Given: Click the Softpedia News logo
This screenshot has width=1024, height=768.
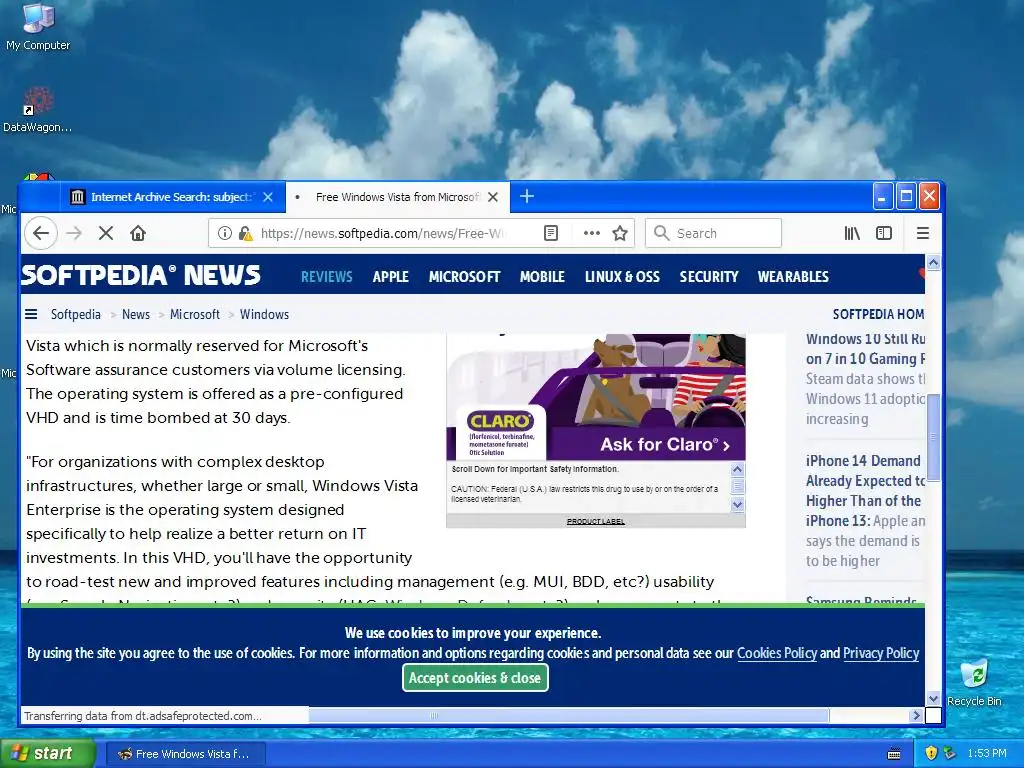Looking at the screenshot, I should pos(141,276).
